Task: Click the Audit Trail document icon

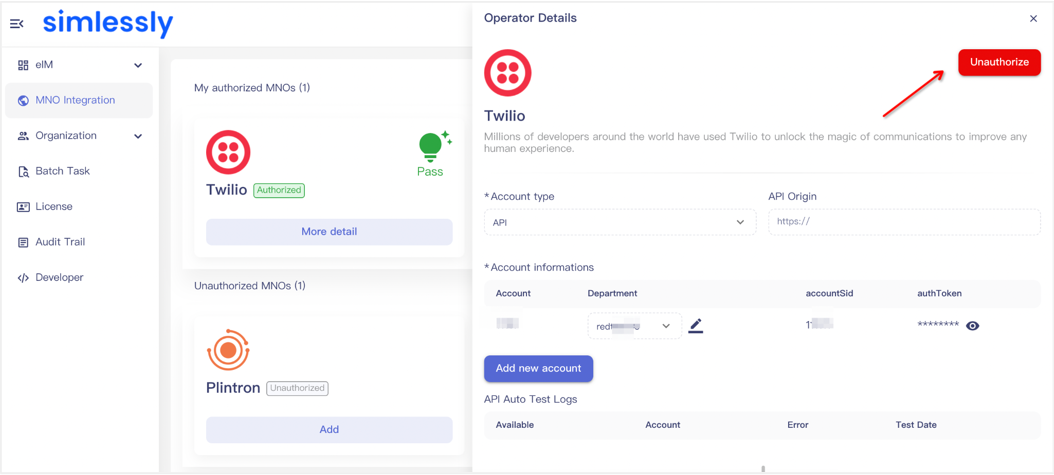Action: (23, 243)
